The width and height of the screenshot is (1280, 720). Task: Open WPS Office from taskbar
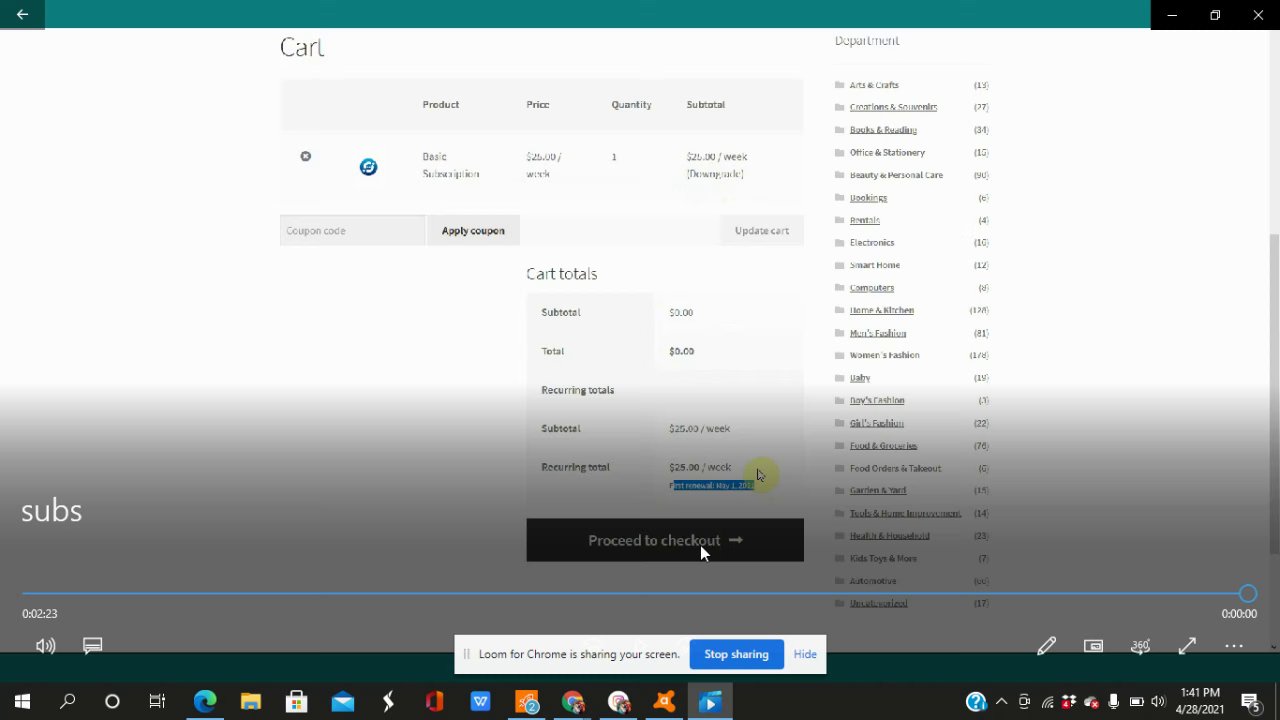[480, 702]
